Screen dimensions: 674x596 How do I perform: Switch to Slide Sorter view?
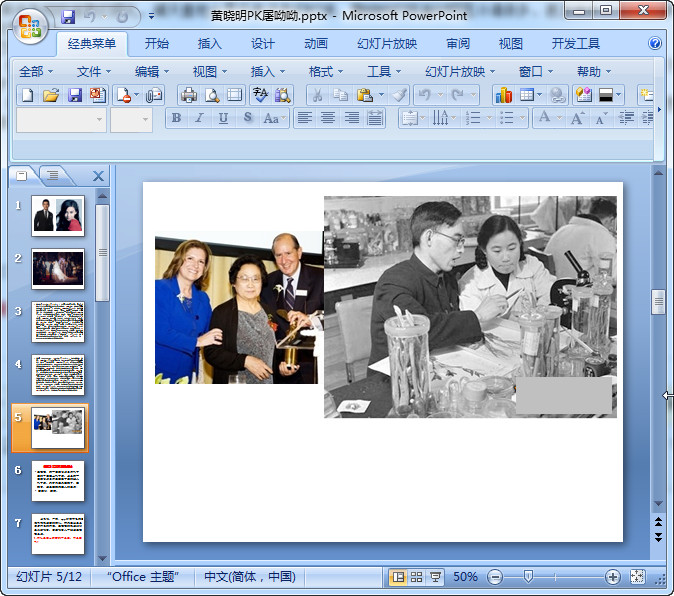tap(416, 577)
